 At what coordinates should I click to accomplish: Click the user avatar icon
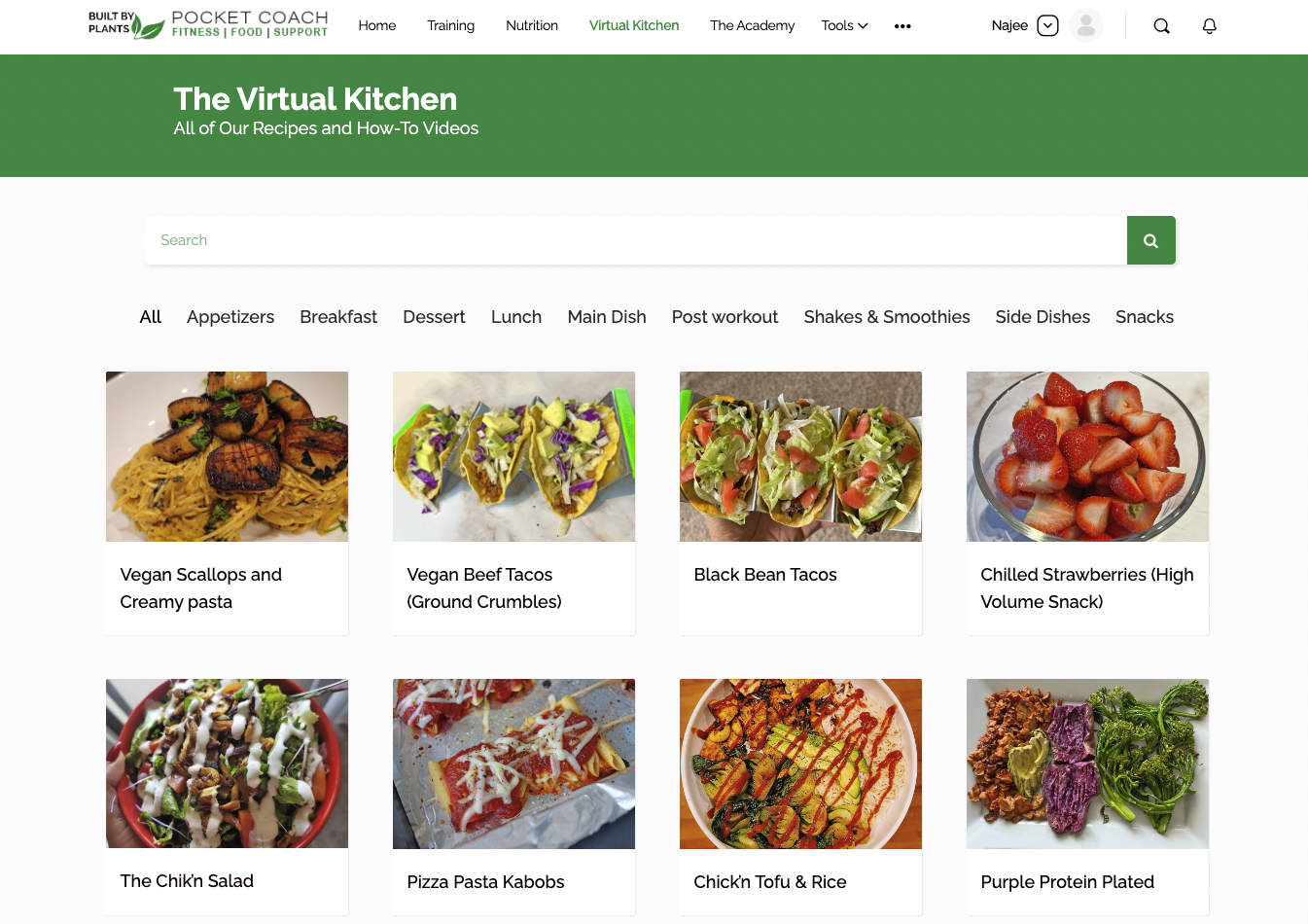pos(1086,26)
